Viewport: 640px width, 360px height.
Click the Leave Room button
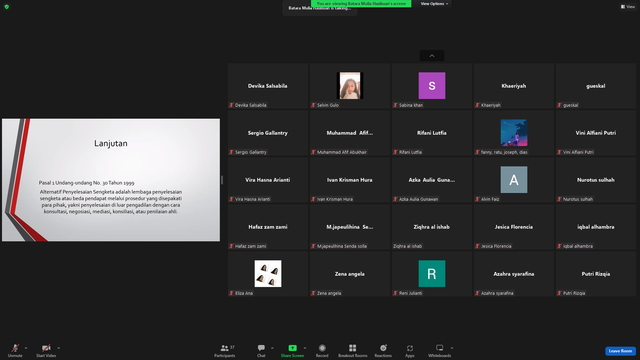pos(620,351)
